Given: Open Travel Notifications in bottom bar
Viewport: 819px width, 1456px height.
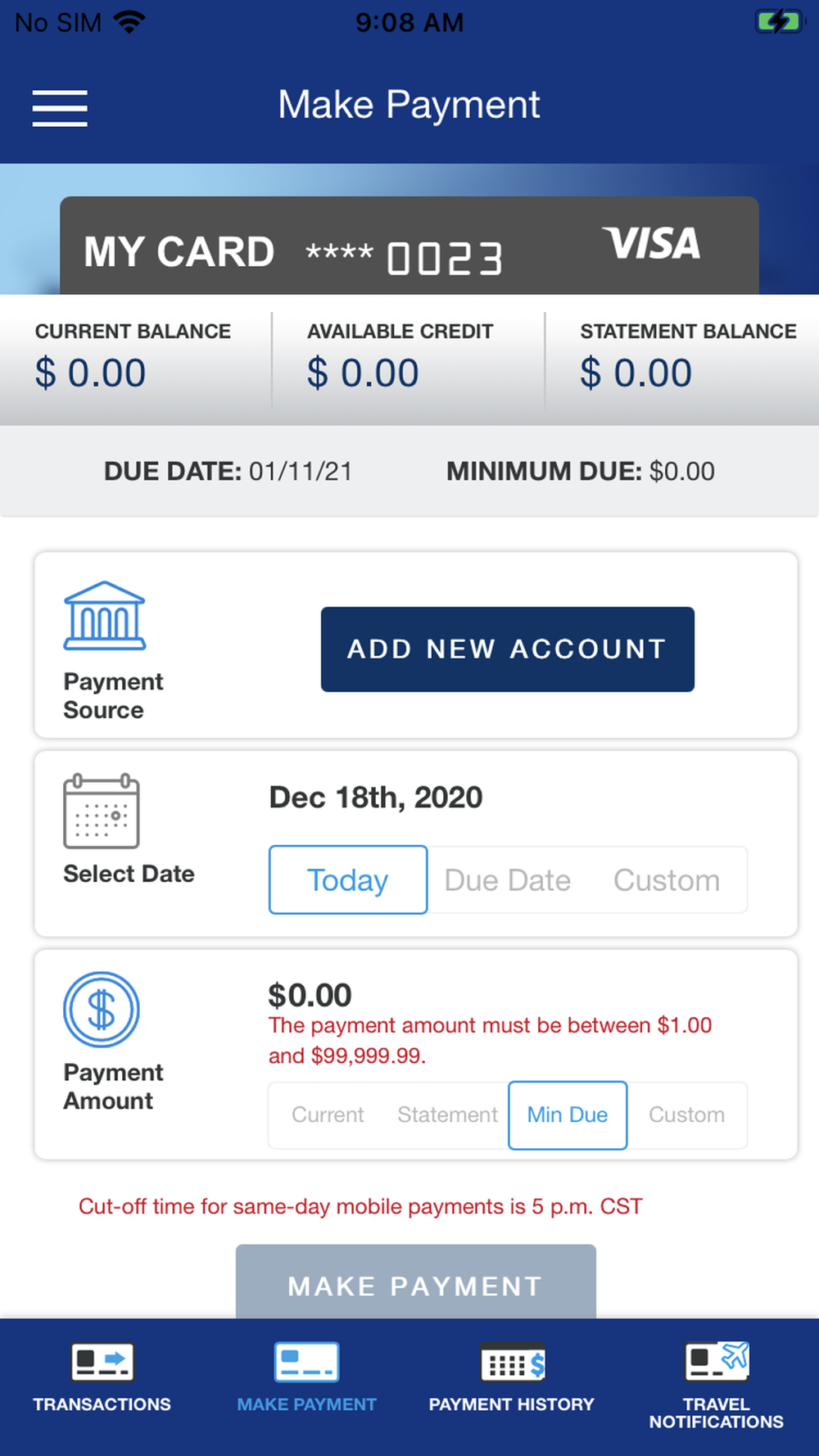Looking at the screenshot, I should tap(717, 1386).
